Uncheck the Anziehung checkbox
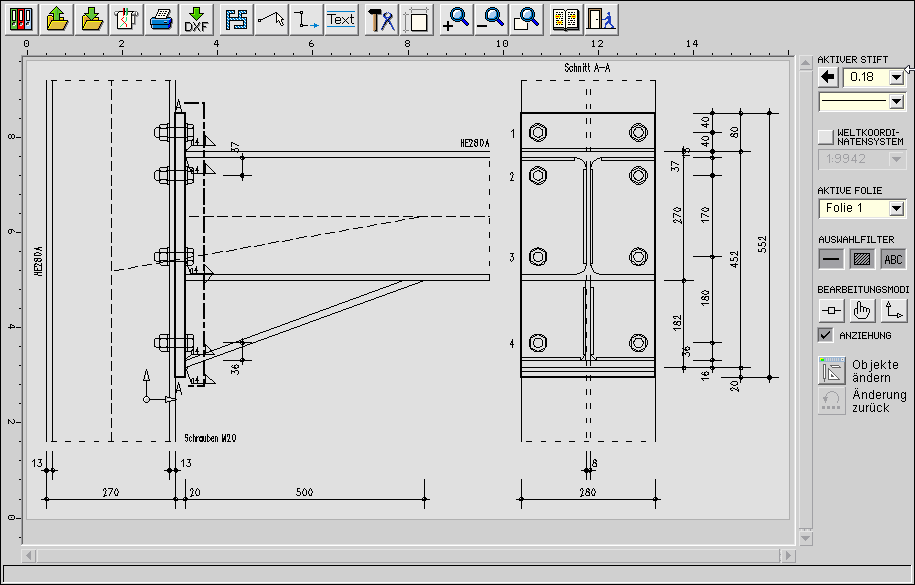Image resolution: width=915 pixels, height=585 pixels. [825, 335]
